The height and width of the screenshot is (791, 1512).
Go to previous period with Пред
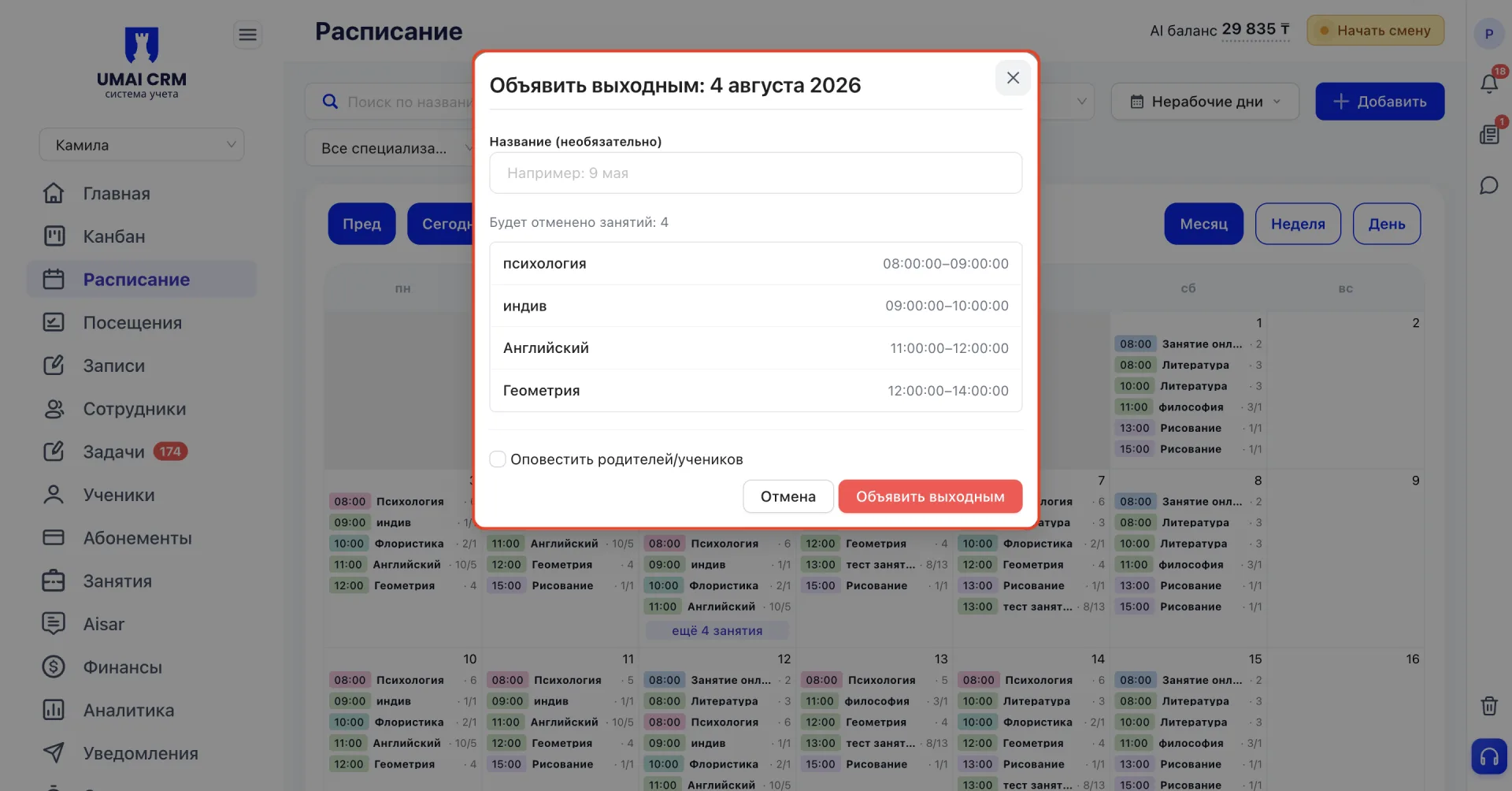(361, 224)
